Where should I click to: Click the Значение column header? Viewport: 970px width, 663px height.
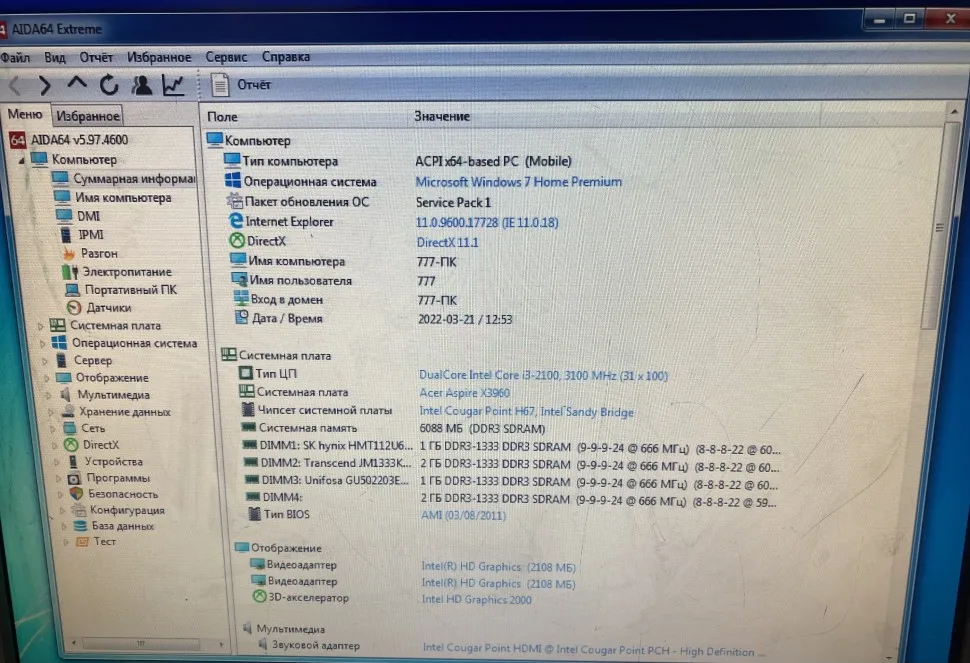442,116
